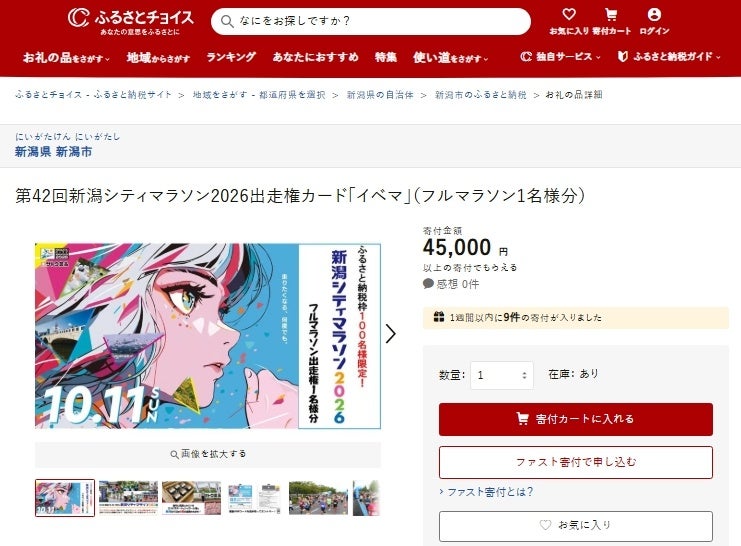The width and height of the screenshot is (741, 546).
Task: Click the 数量 quantity stepper arrows
Action: (524, 375)
